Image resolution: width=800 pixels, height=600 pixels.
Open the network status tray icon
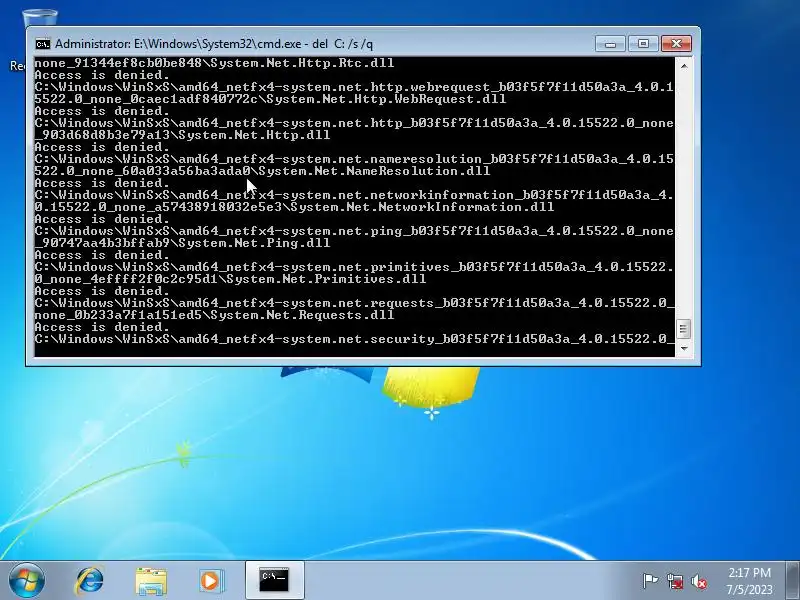[675, 581]
